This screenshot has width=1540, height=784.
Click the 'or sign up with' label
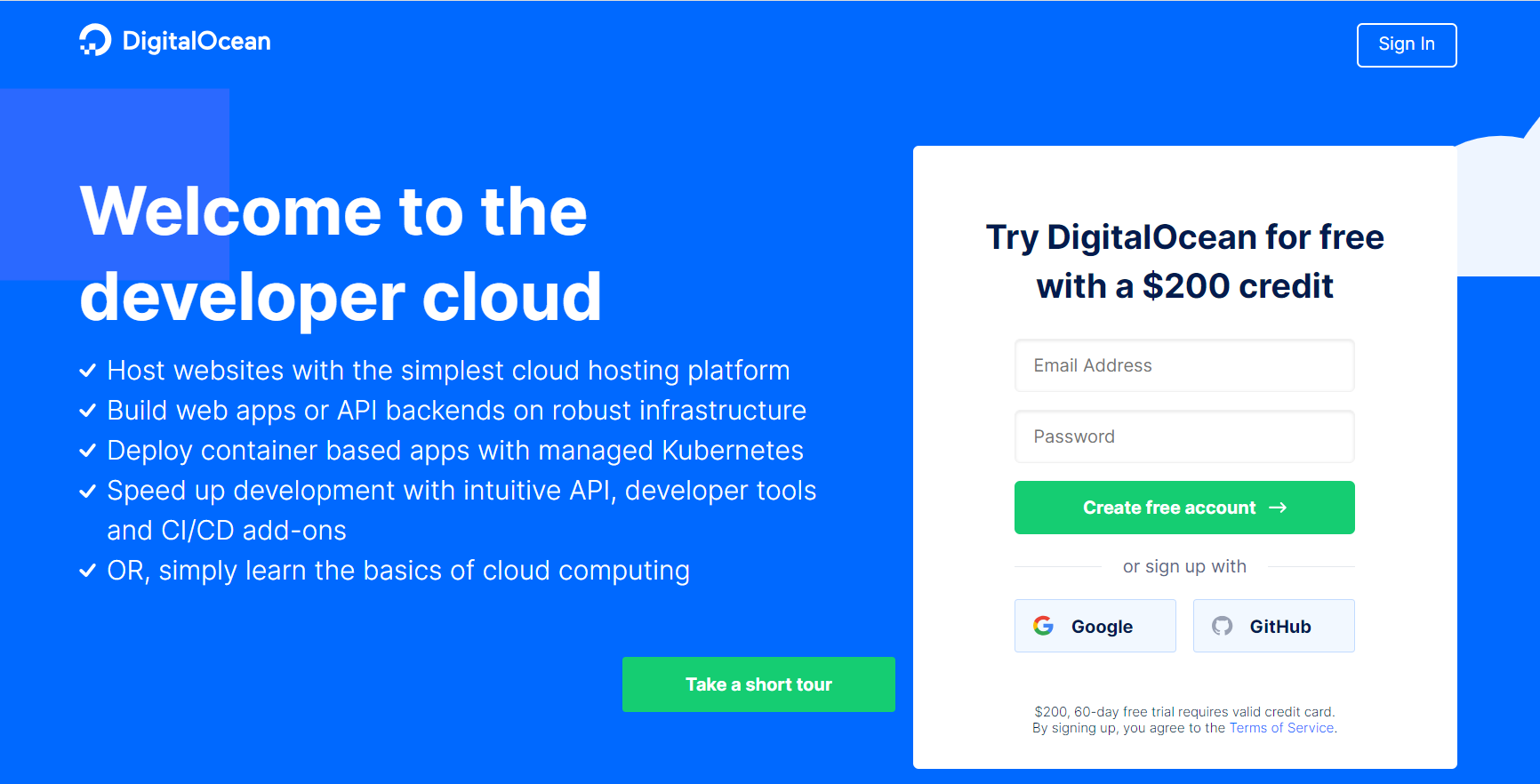1184,566
